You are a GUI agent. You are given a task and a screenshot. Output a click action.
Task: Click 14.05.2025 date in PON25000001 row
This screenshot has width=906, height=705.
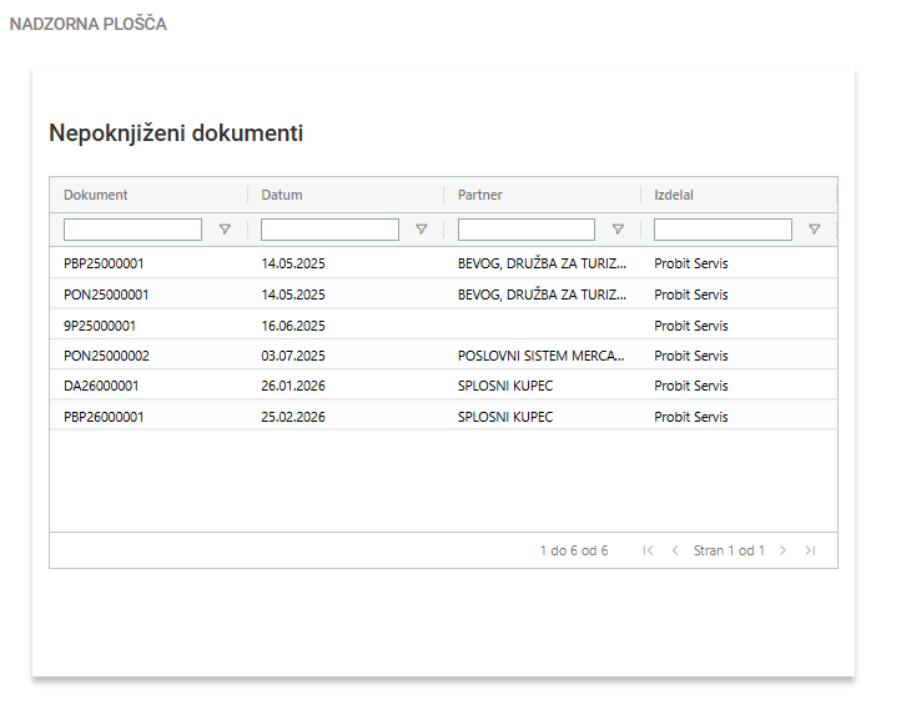293,295
